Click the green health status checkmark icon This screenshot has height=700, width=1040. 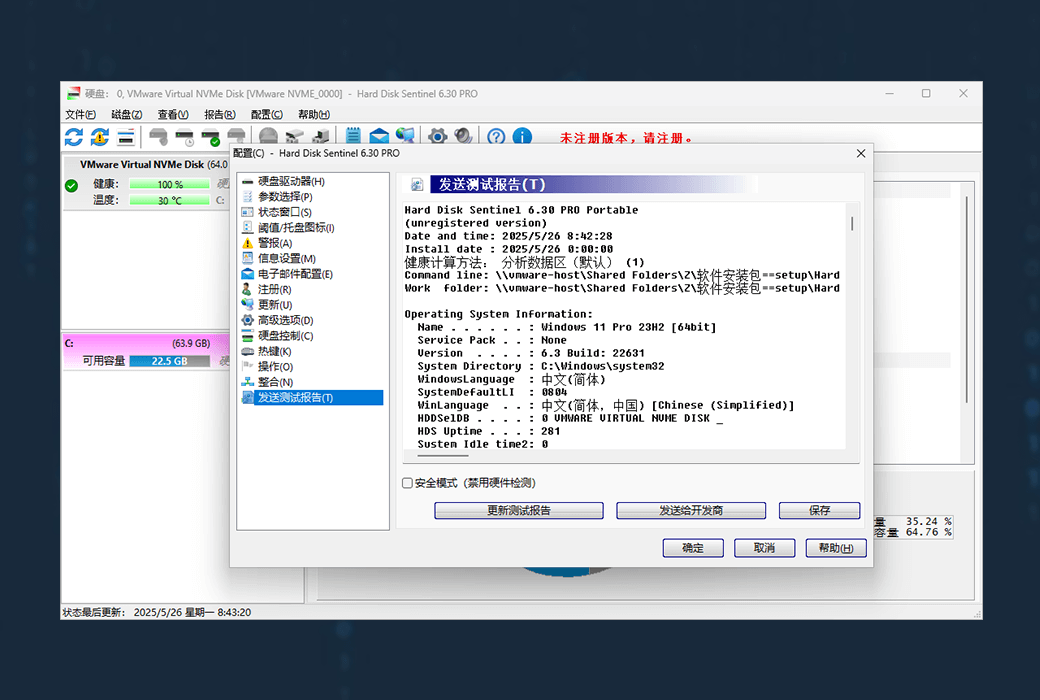pos(72,186)
